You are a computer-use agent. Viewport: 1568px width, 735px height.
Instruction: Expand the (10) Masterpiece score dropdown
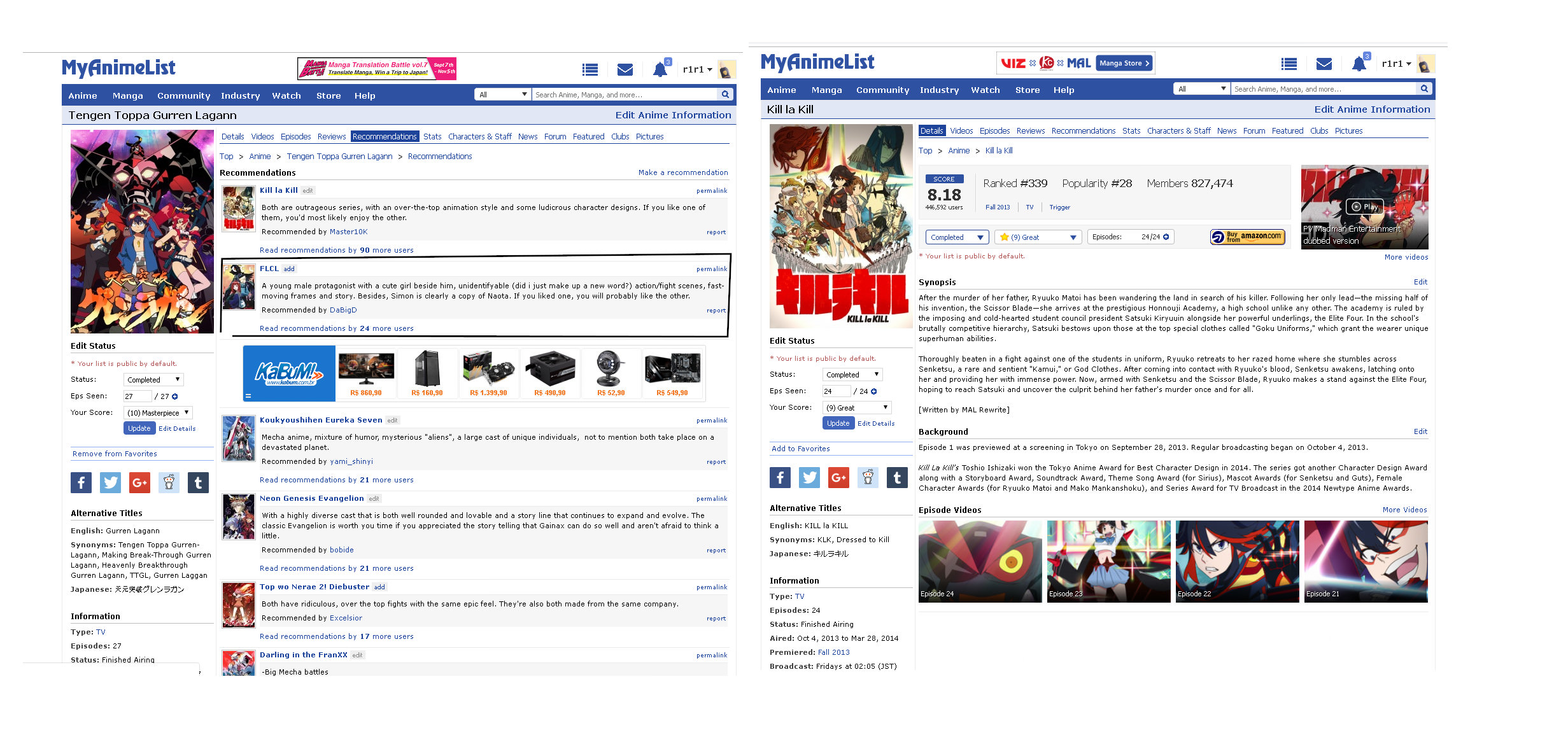coord(158,413)
